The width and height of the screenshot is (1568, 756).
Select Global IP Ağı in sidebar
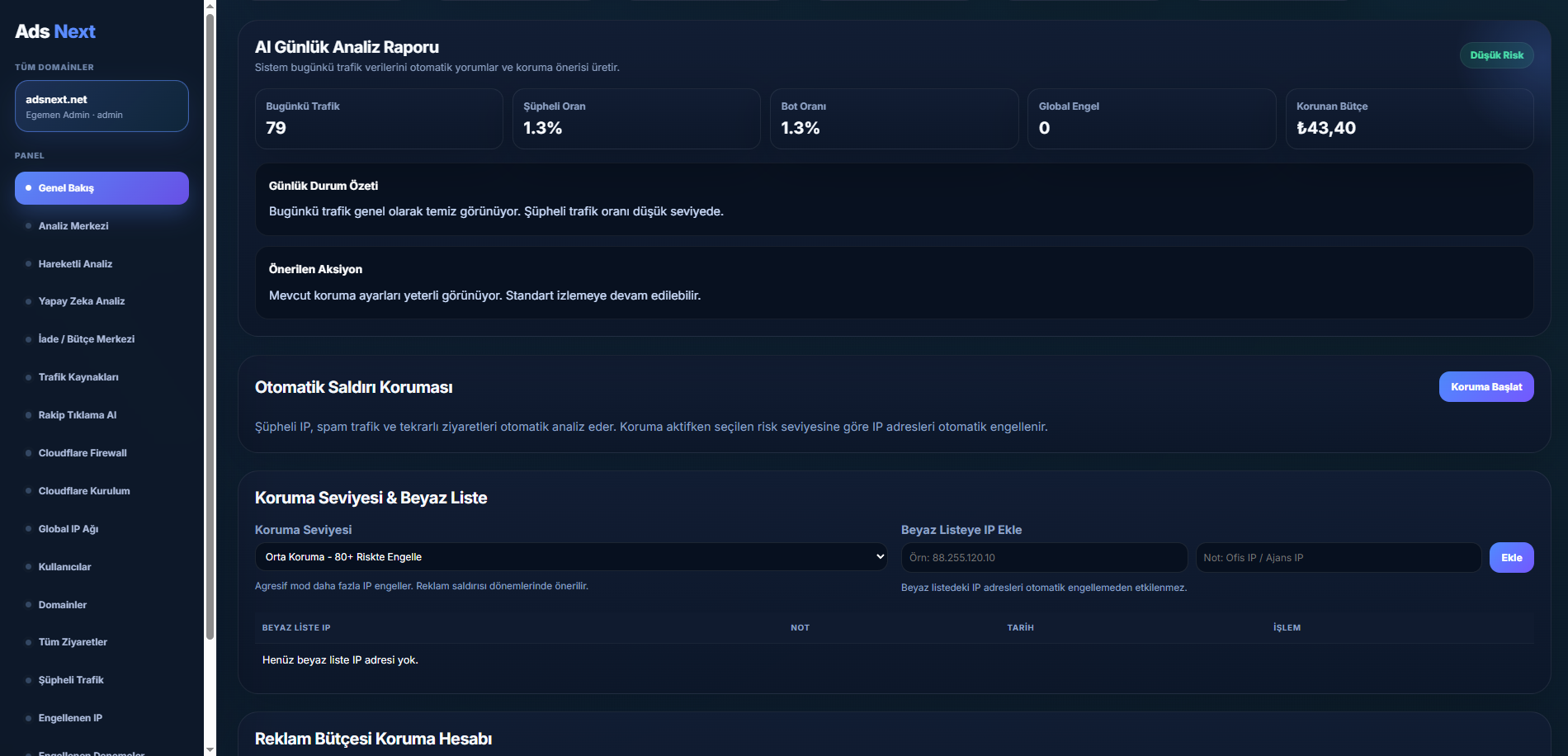point(102,529)
